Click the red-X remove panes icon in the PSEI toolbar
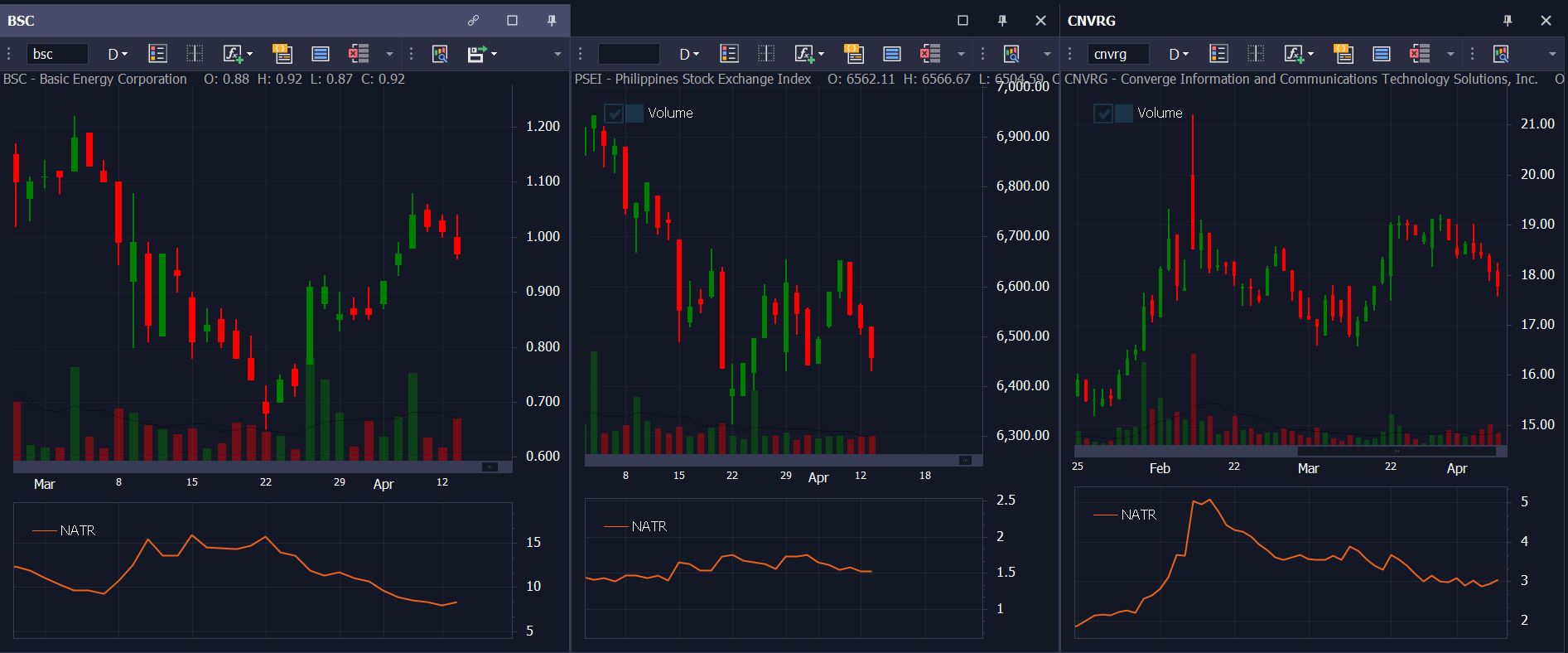Image resolution: width=1568 pixels, height=653 pixels. (x=929, y=54)
